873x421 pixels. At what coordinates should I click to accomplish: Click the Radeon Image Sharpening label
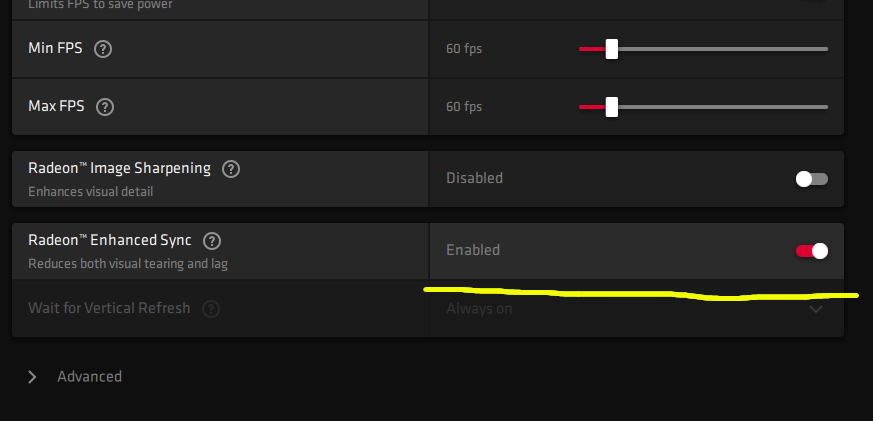[119, 168]
